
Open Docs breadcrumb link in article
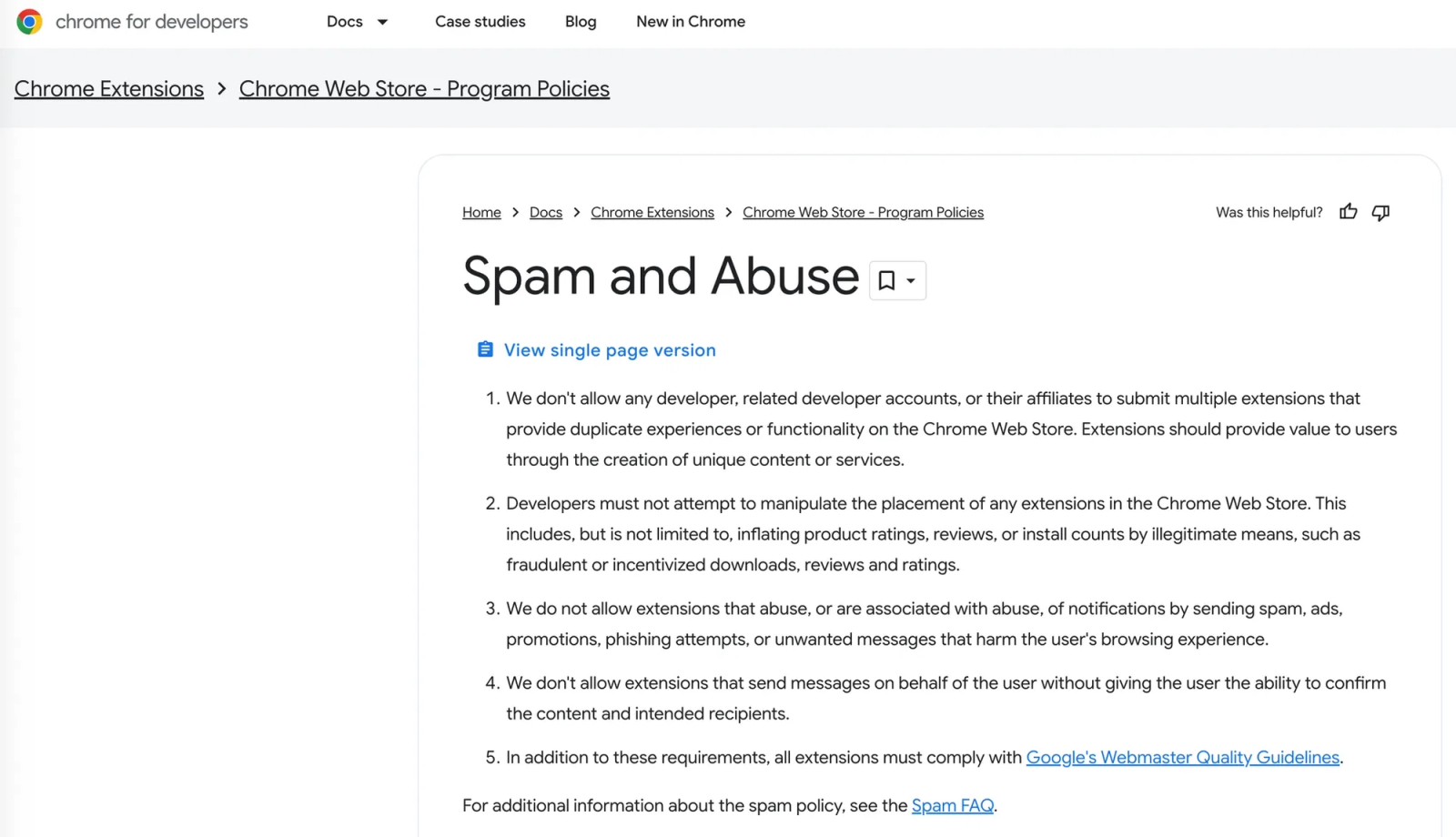(546, 212)
